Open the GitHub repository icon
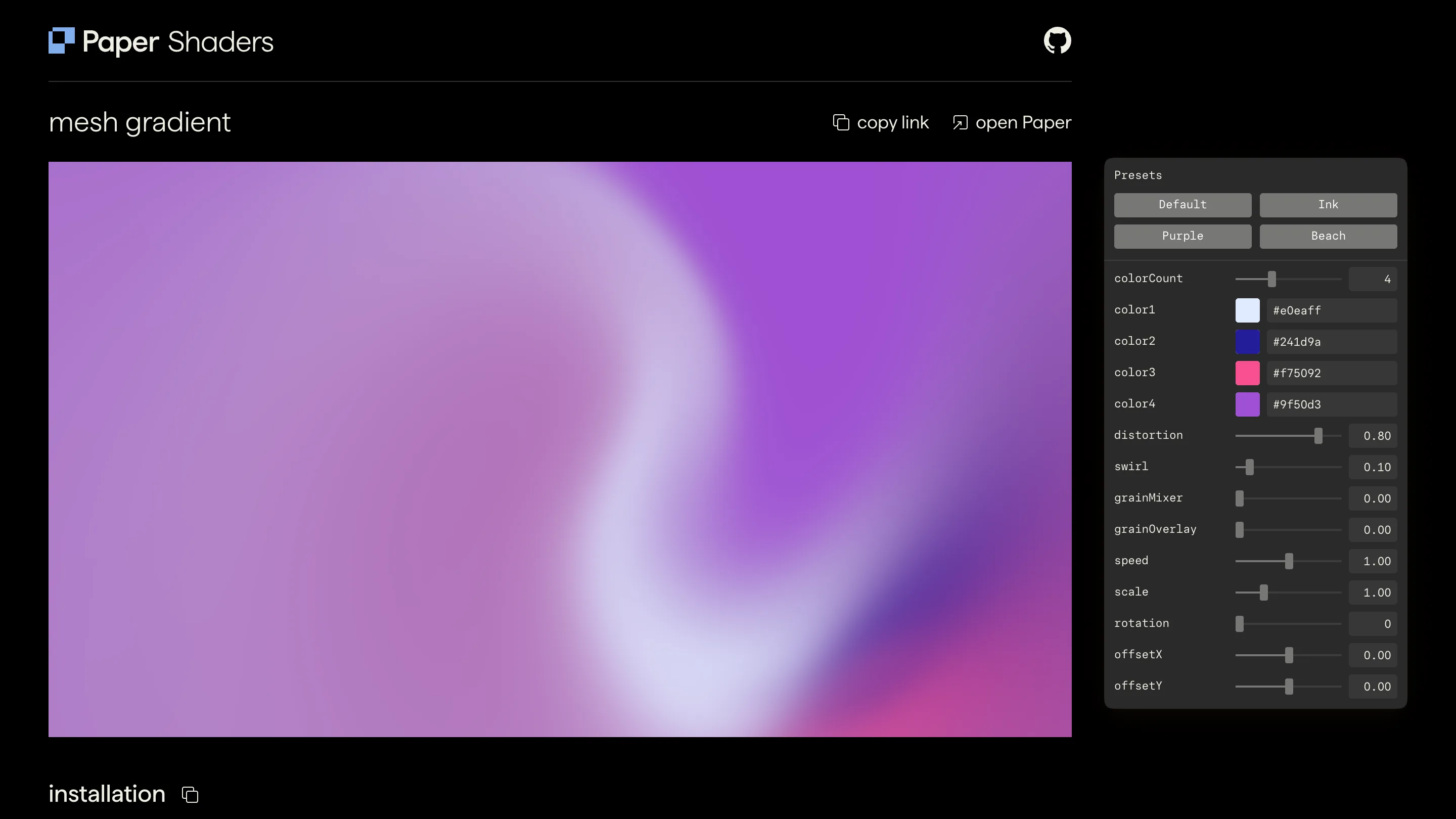Screen dimensions: 1456x819 [1057, 40]
